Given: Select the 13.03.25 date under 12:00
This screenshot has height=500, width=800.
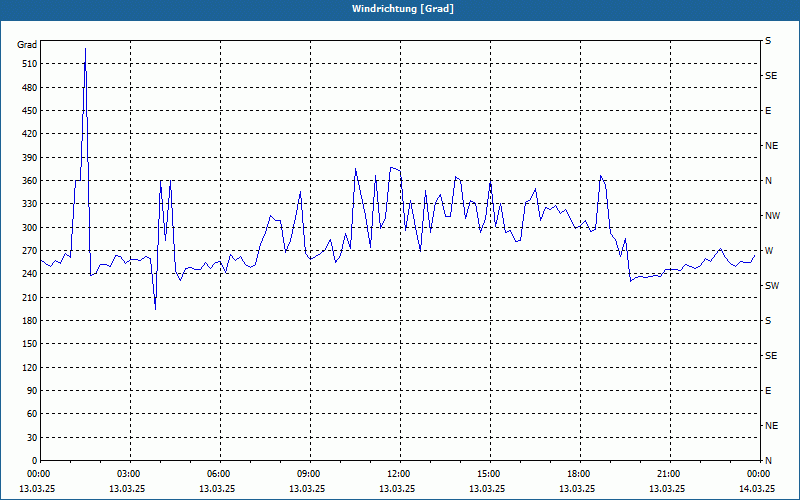Looking at the screenshot, I should click(x=397, y=489).
